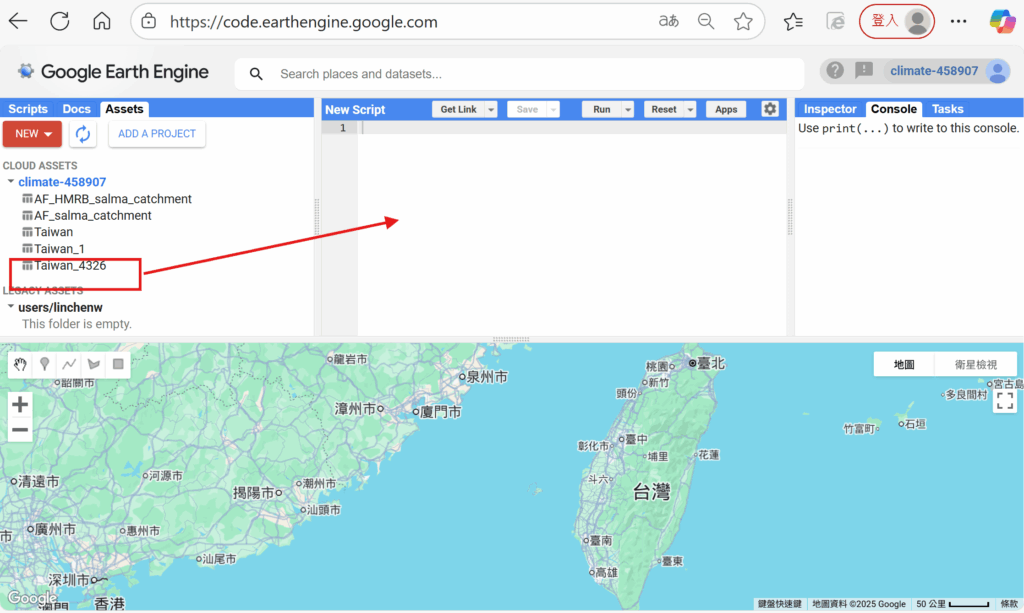
Task: Open the Inspector tab
Action: click(x=829, y=109)
